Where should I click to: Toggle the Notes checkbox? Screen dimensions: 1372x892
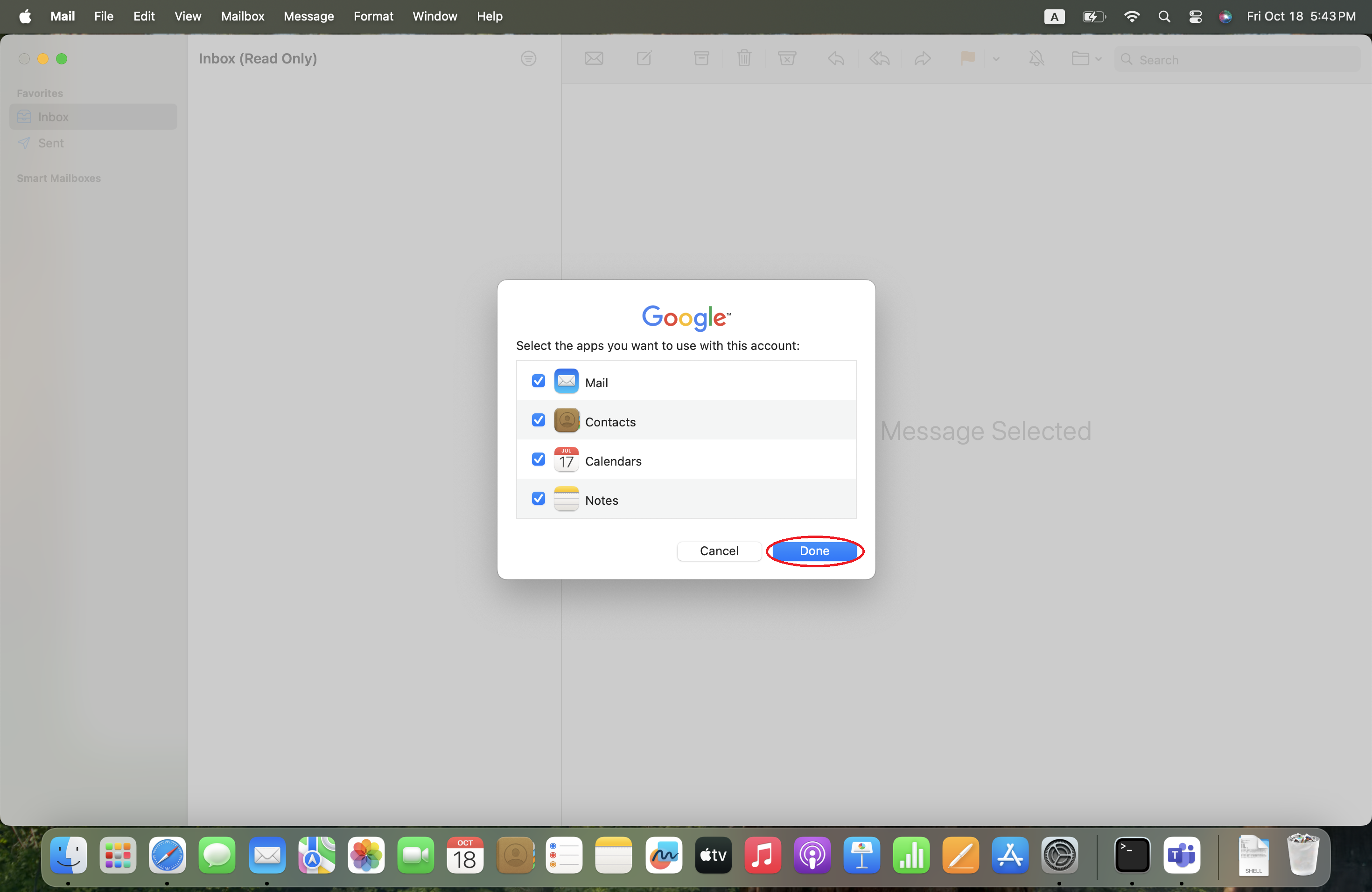[539, 498]
